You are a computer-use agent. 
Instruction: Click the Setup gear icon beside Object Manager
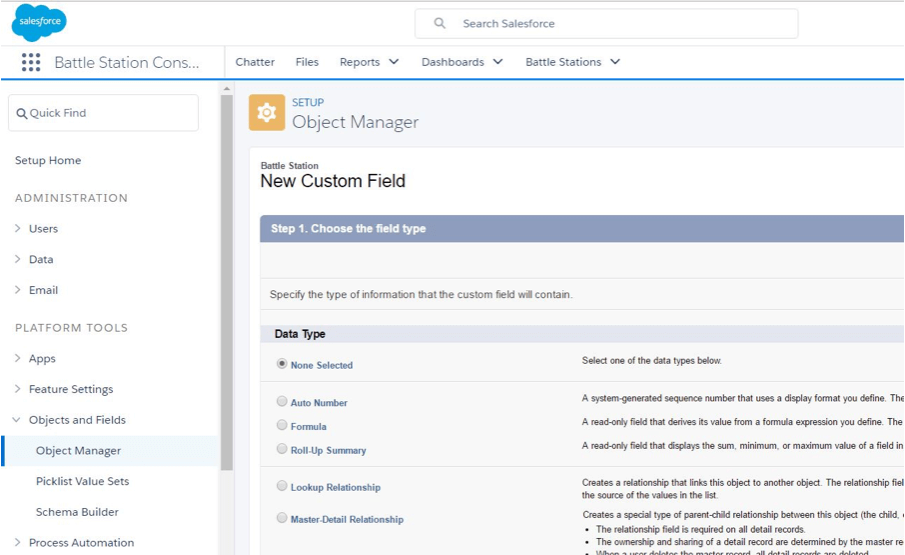(267, 112)
